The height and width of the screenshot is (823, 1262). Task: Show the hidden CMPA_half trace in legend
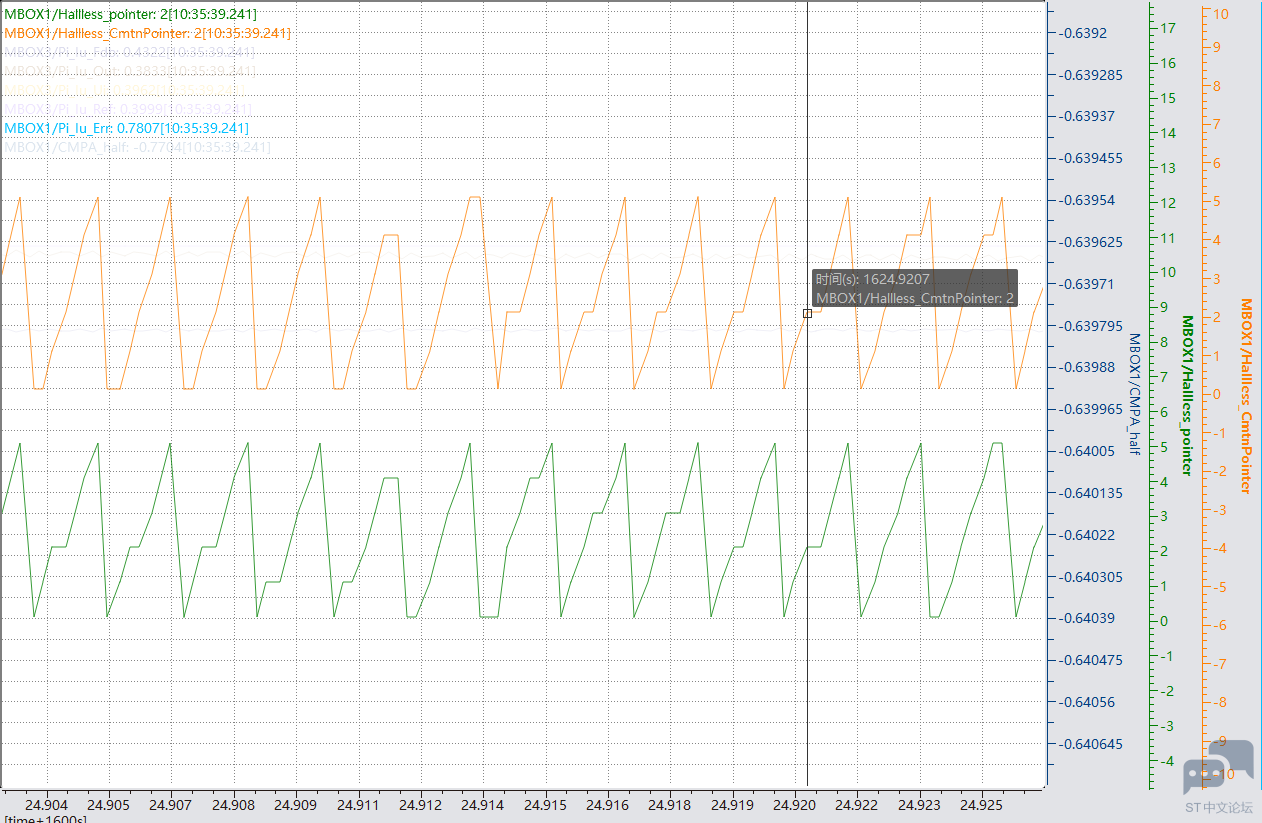pyautogui.click(x=138, y=148)
